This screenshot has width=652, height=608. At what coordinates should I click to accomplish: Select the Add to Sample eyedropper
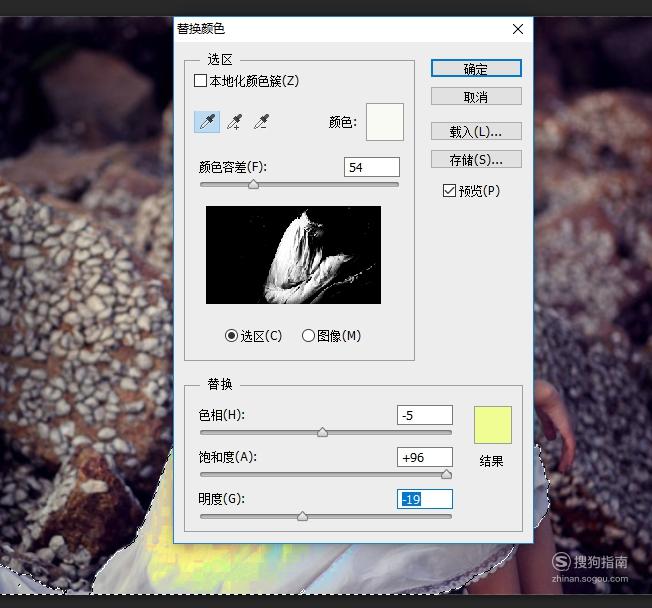(235, 122)
